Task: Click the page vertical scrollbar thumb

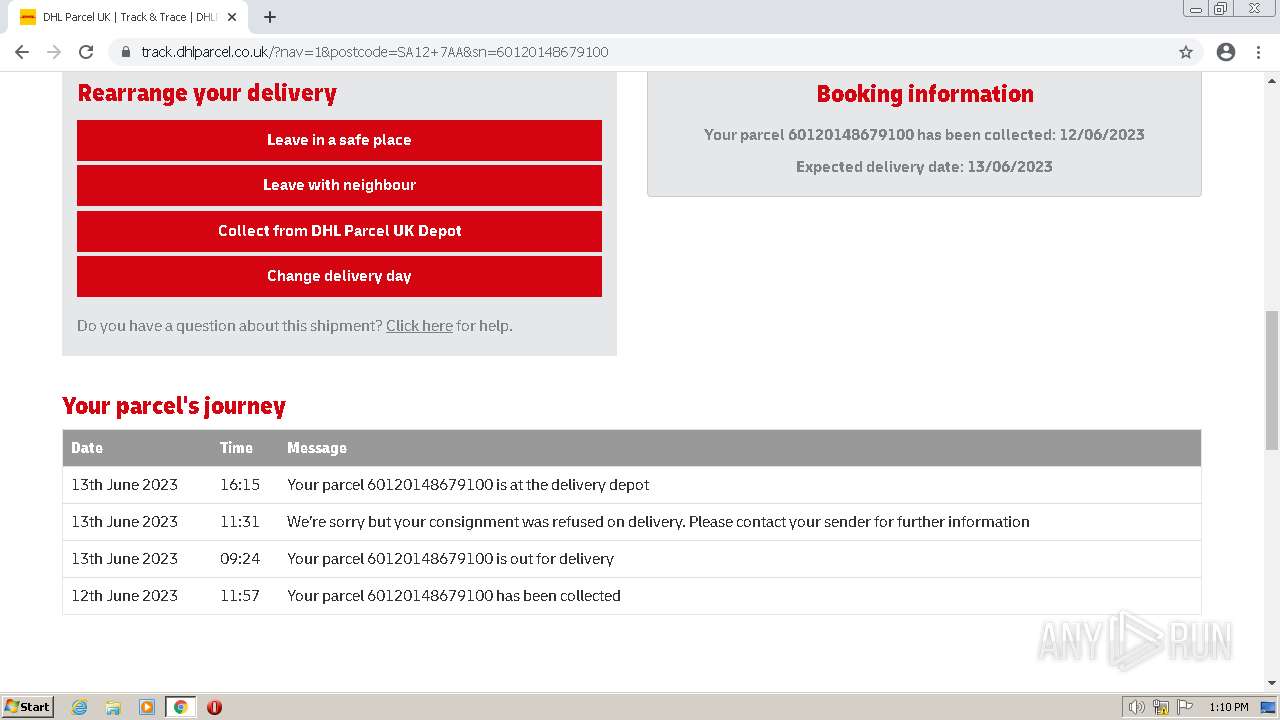Action: click(1272, 380)
